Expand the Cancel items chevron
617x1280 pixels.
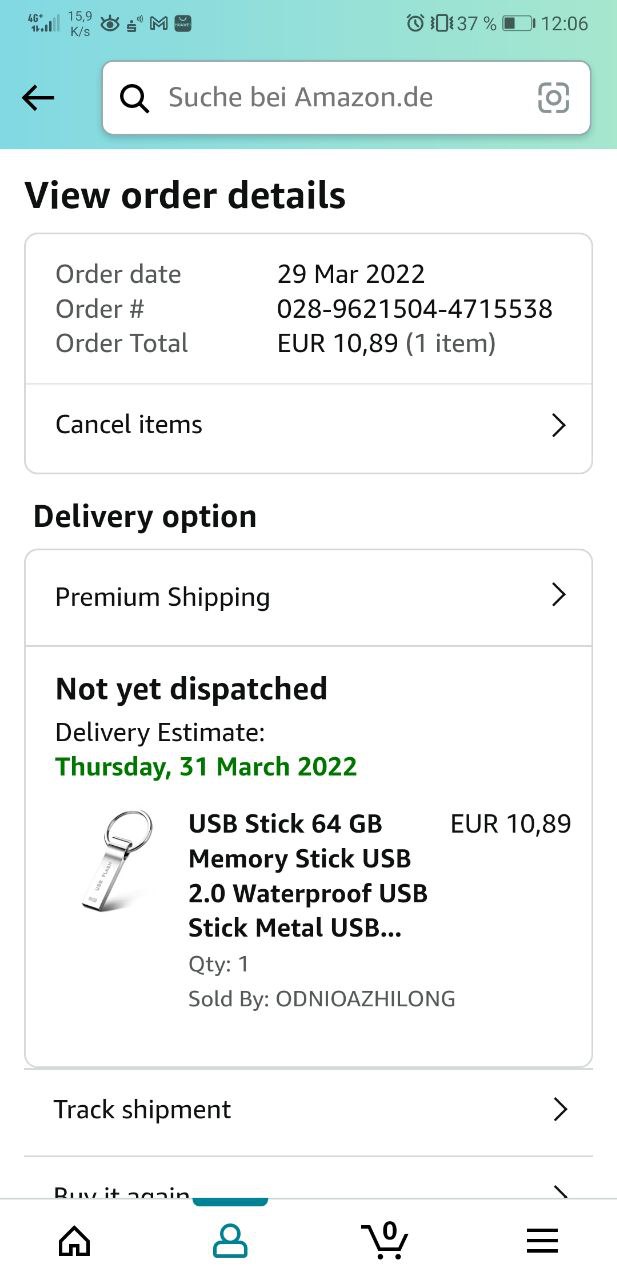(x=559, y=425)
